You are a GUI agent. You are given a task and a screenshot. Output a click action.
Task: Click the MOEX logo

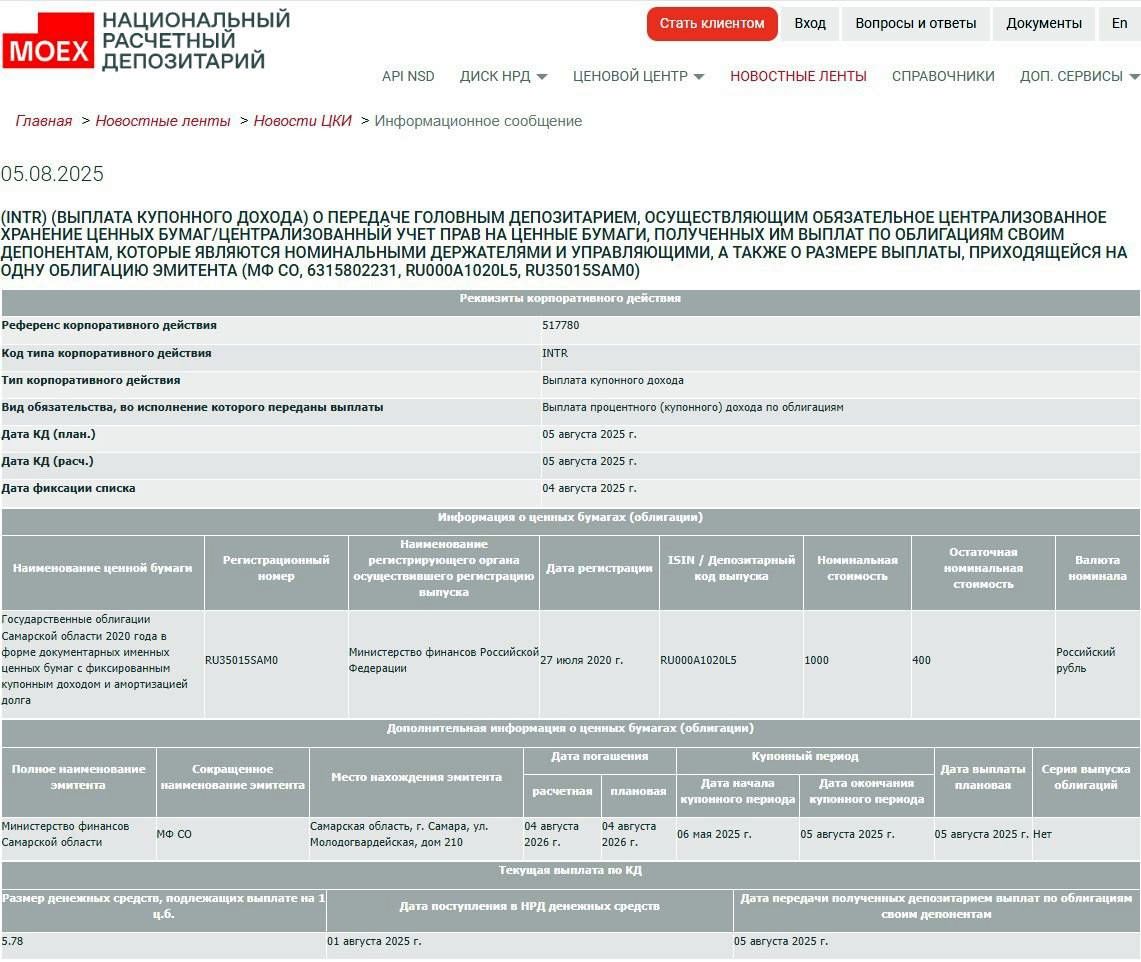48,41
